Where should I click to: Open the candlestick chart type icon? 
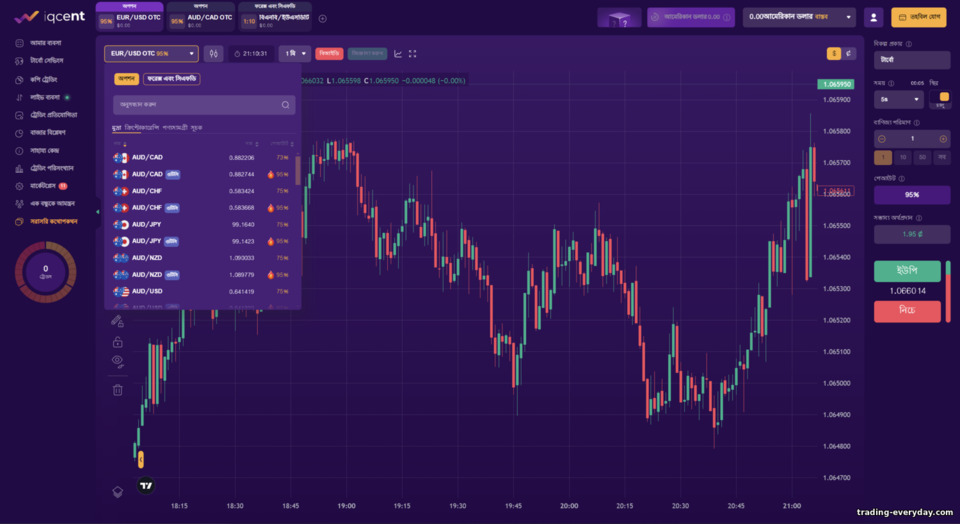[213, 54]
